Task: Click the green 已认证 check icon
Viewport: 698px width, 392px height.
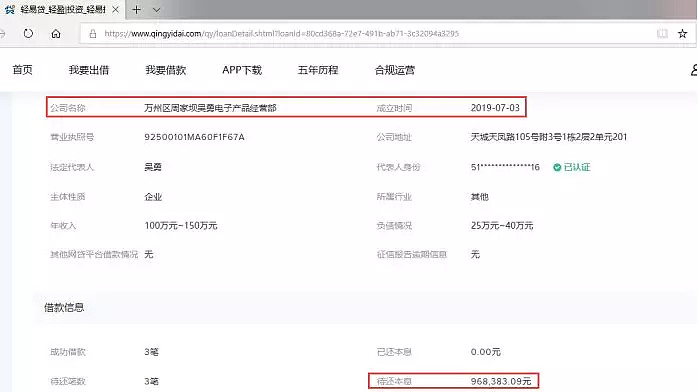Action: pos(557,167)
